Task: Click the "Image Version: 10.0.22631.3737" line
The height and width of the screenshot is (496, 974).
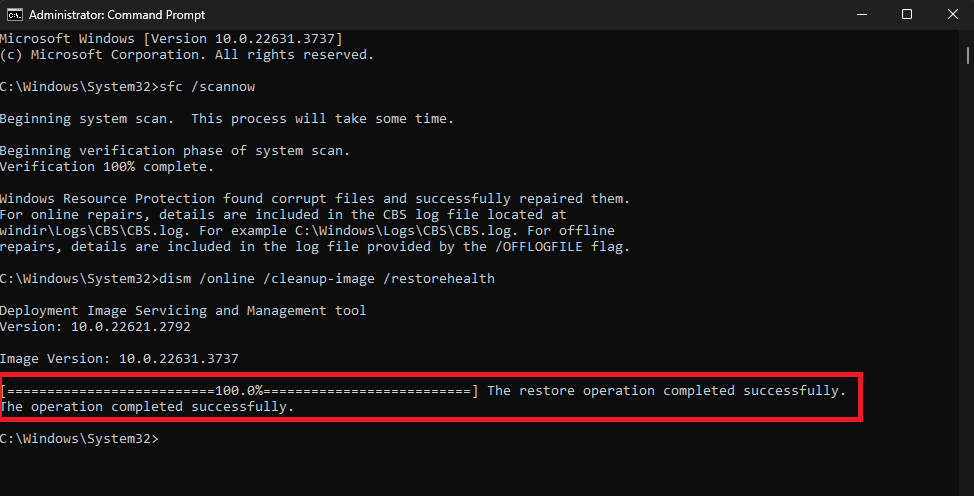Action: (119, 358)
